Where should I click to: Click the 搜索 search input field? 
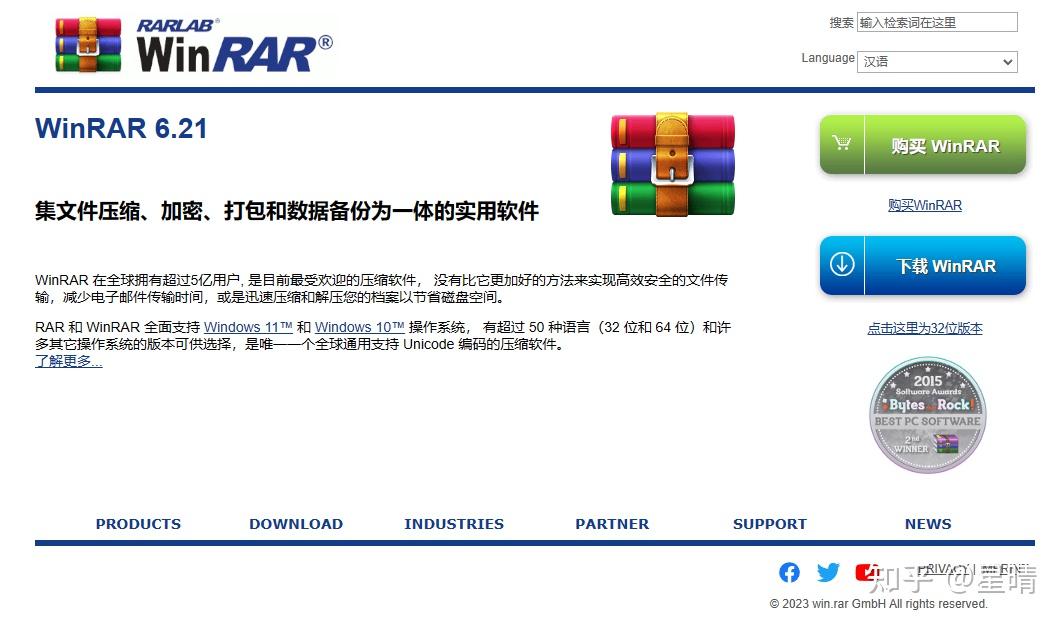936,21
